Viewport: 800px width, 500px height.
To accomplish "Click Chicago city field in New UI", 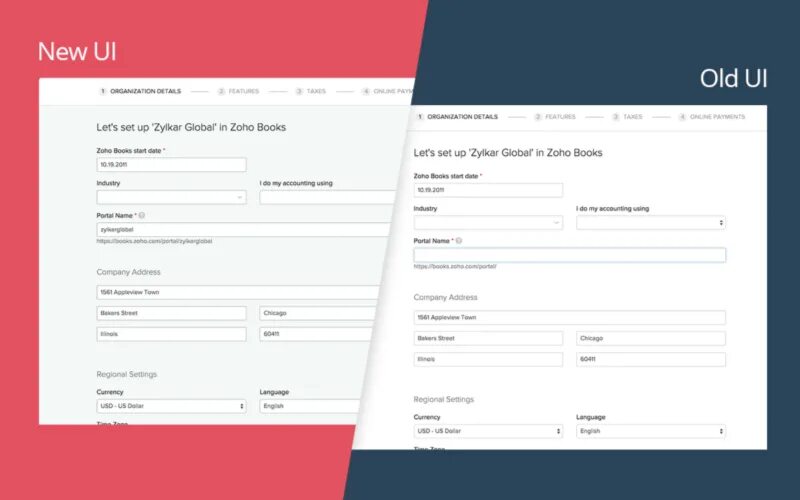I will (317, 313).
